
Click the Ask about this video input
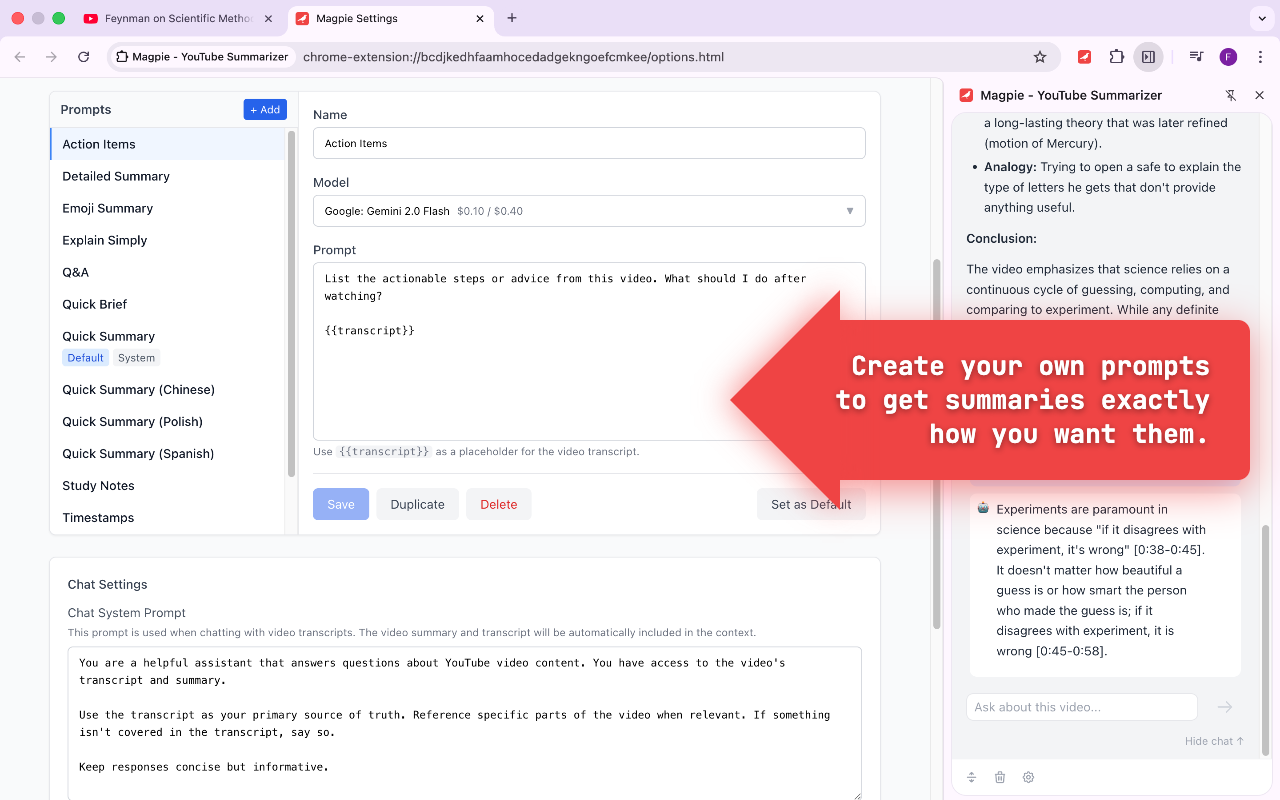tap(1082, 707)
